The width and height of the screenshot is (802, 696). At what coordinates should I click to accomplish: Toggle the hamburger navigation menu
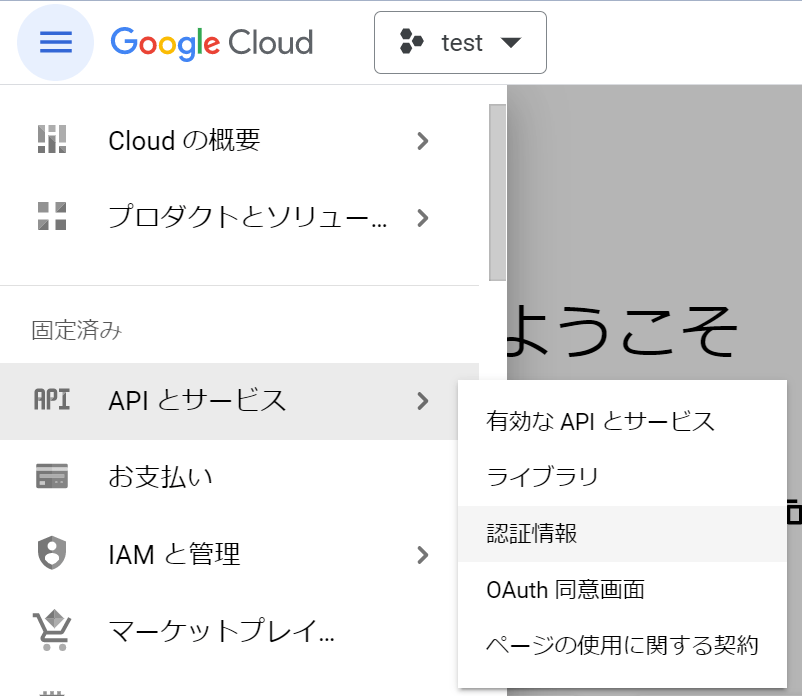coord(55,42)
